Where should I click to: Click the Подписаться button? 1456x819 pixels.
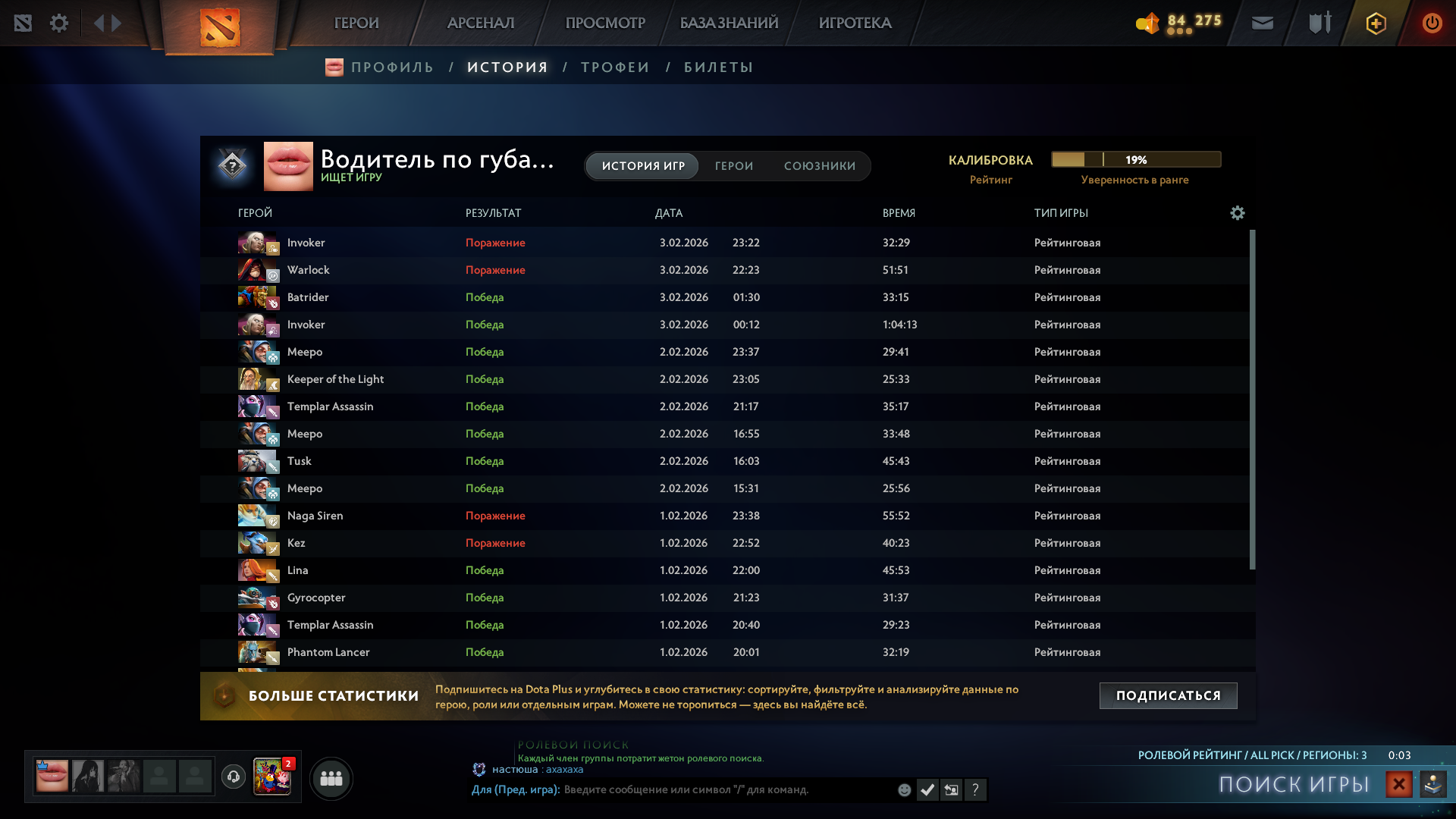click(x=1168, y=695)
